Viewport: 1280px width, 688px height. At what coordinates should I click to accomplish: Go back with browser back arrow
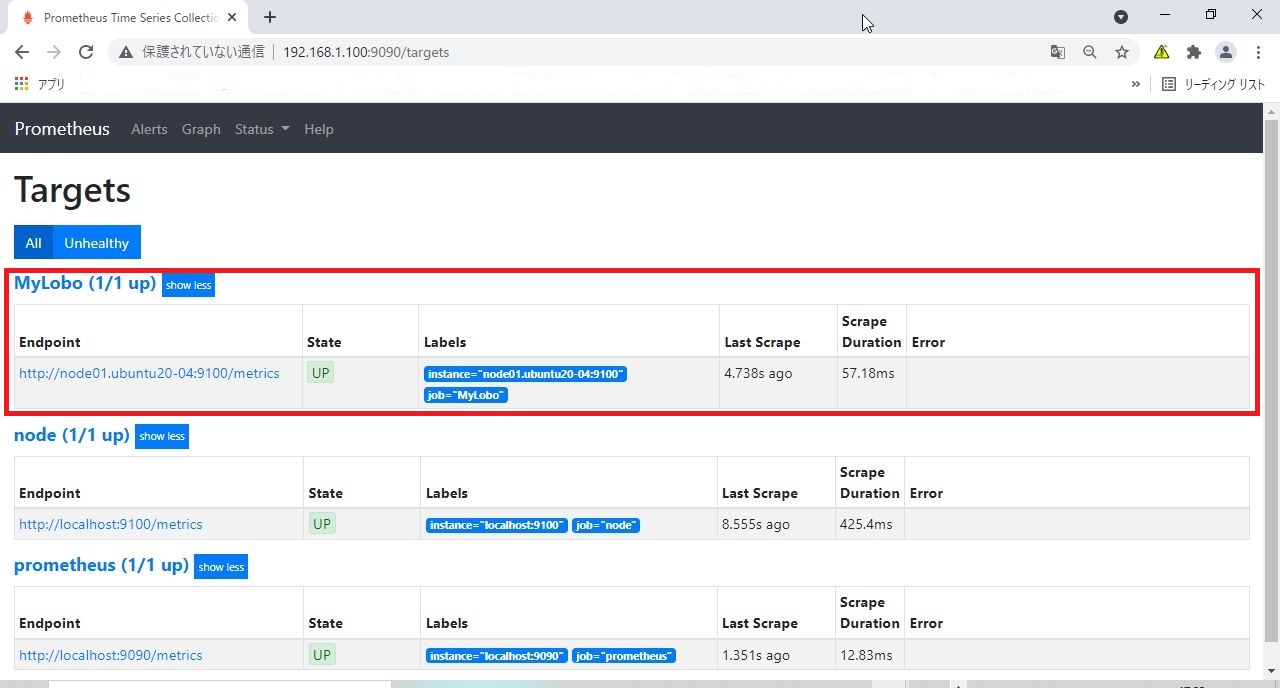(x=22, y=52)
